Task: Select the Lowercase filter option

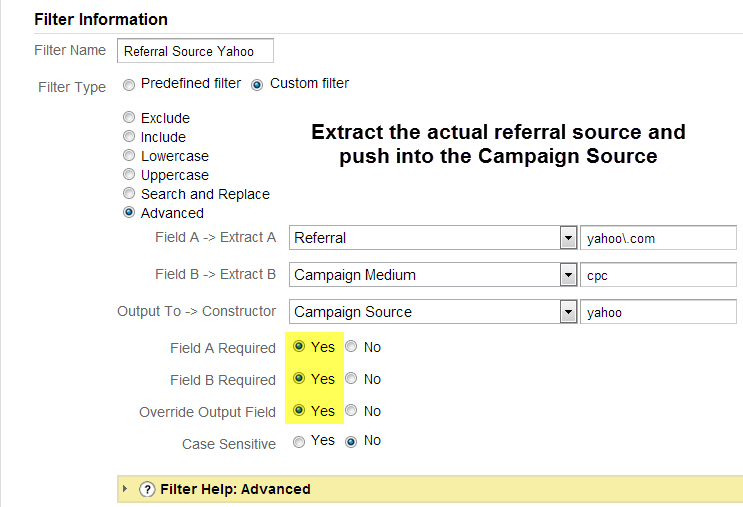Action: pyautogui.click(x=129, y=155)
